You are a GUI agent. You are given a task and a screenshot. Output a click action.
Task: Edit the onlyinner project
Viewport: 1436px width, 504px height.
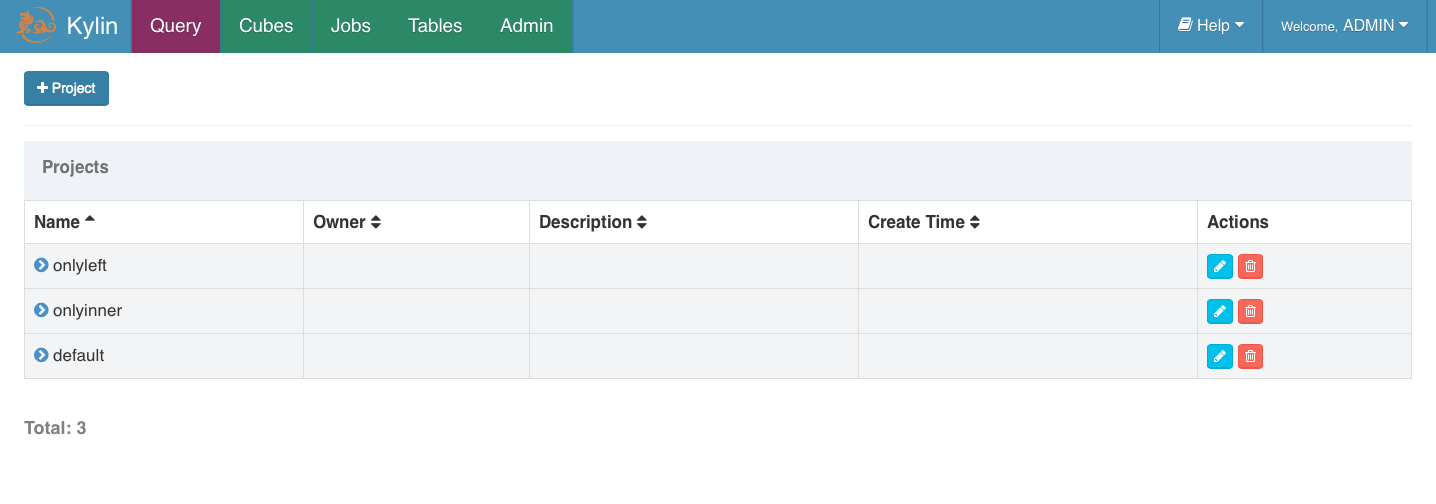click(1220, 311)
